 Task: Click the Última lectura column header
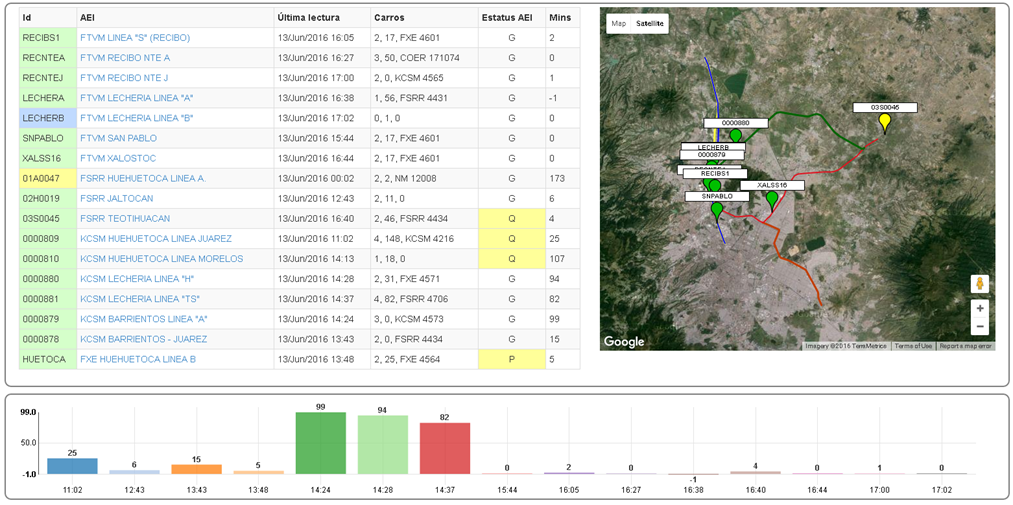pyautogui.click(x=309, y=18)
